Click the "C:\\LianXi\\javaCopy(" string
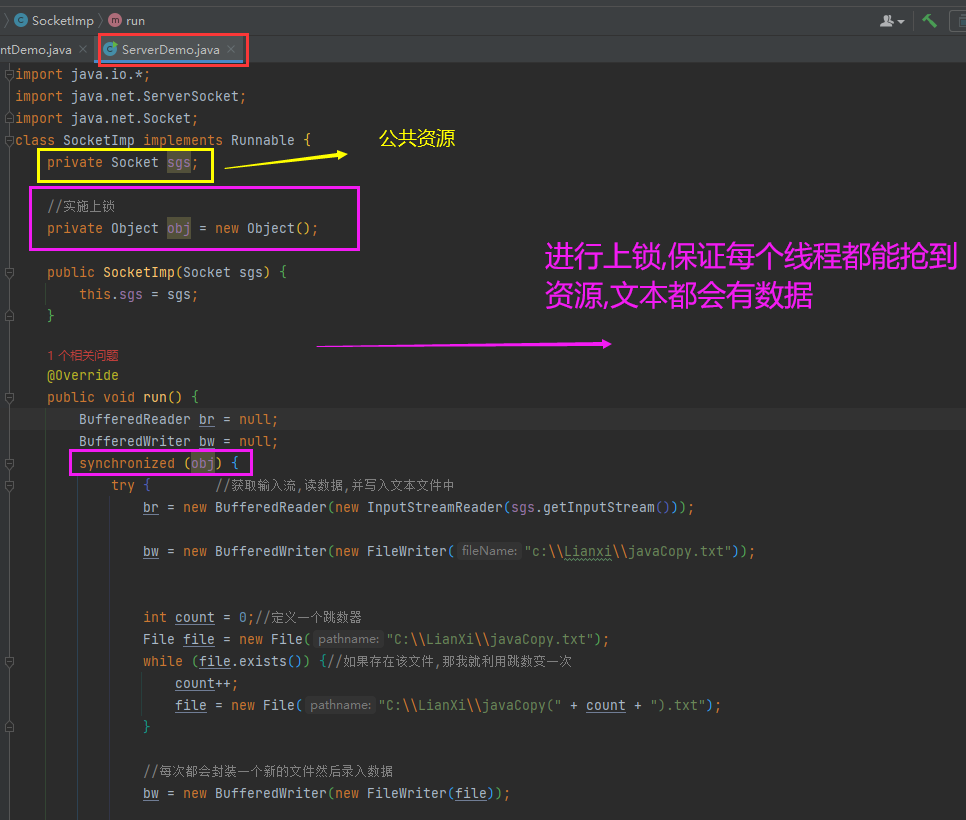The image size is (966, 820). pos(470,705)
